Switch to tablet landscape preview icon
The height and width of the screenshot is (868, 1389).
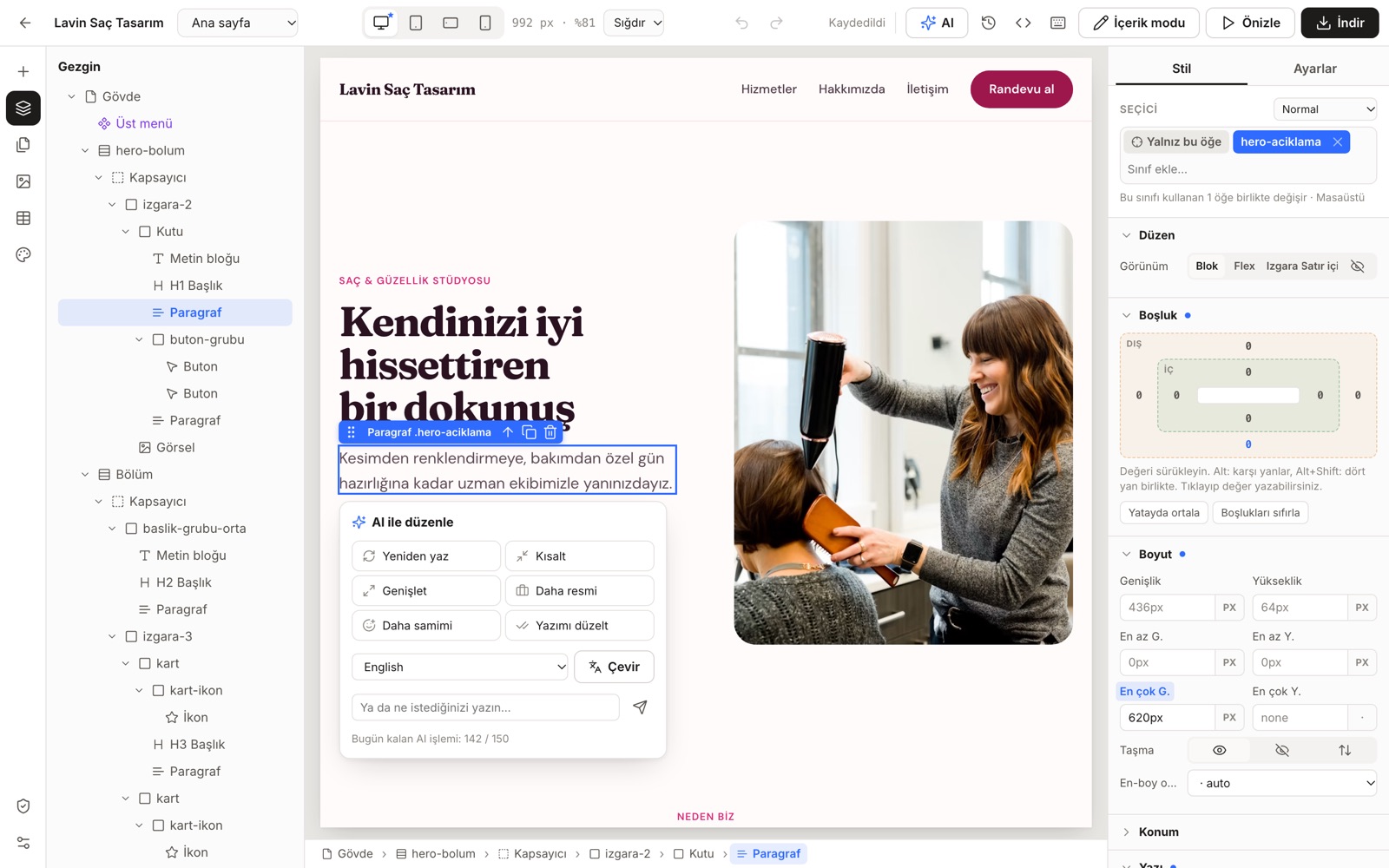click(x=451, y=23)
